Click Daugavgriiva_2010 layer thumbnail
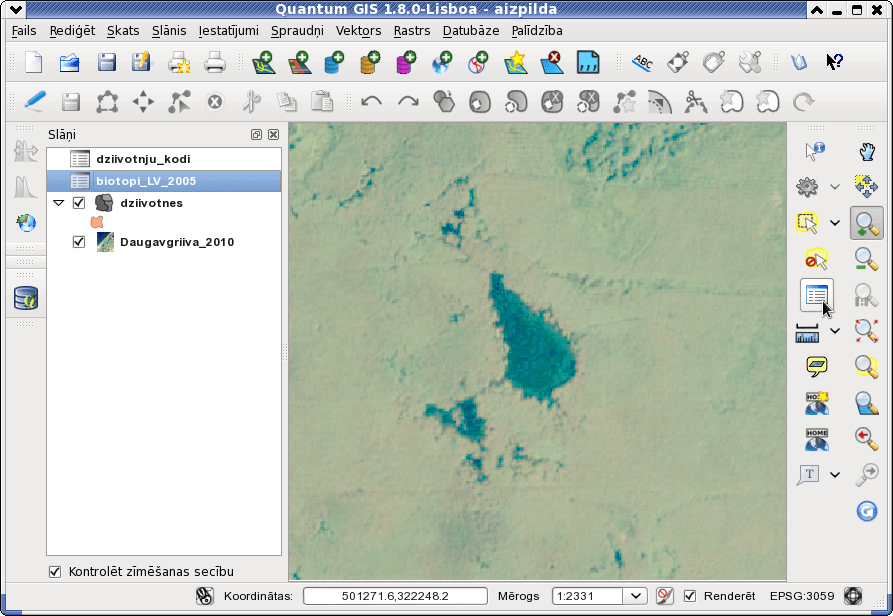This screenshot has width=893, height=616. [105, 242]
